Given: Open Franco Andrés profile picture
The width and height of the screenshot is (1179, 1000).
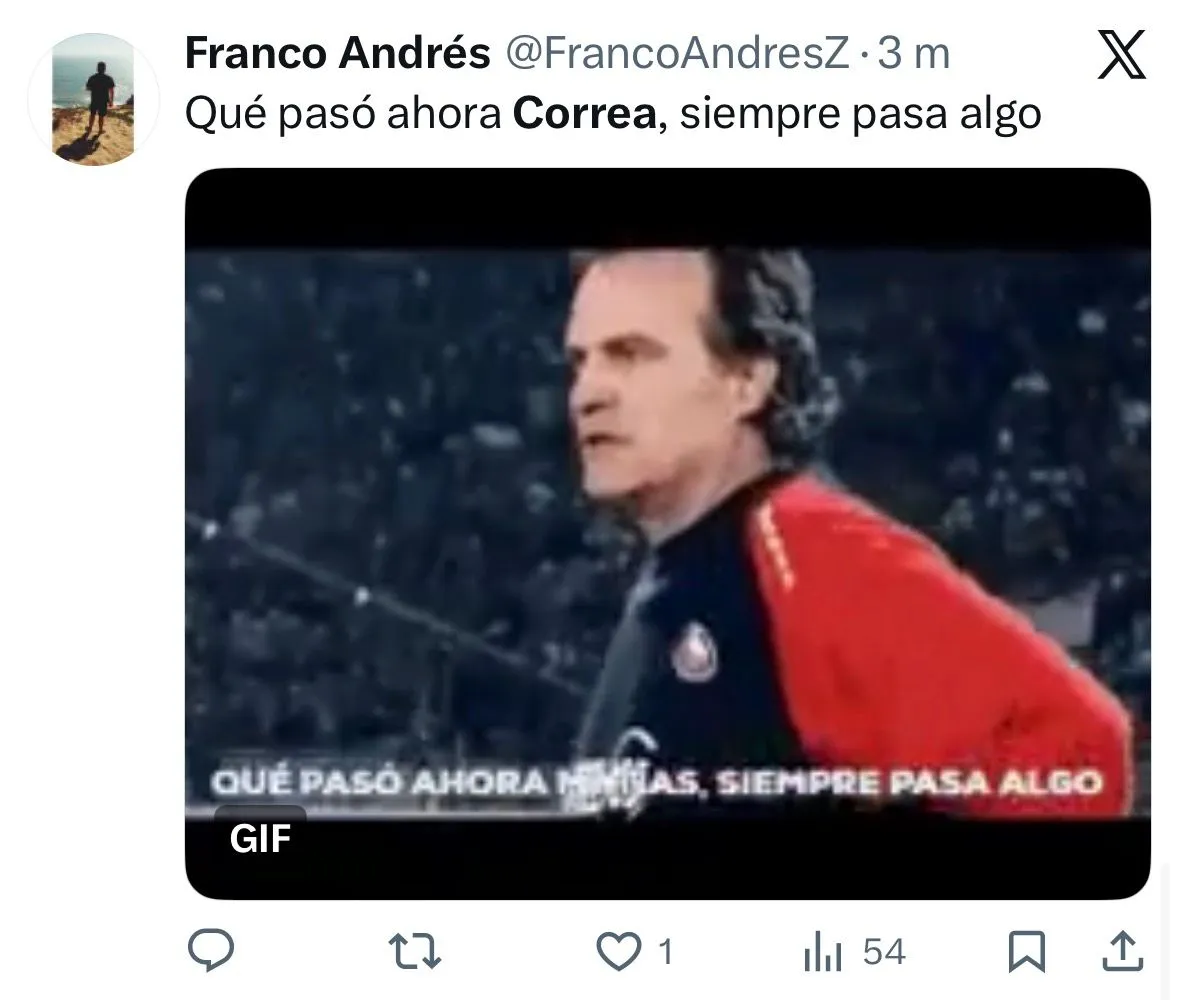Looking at the screenshot, I should [x=93, y=99].
